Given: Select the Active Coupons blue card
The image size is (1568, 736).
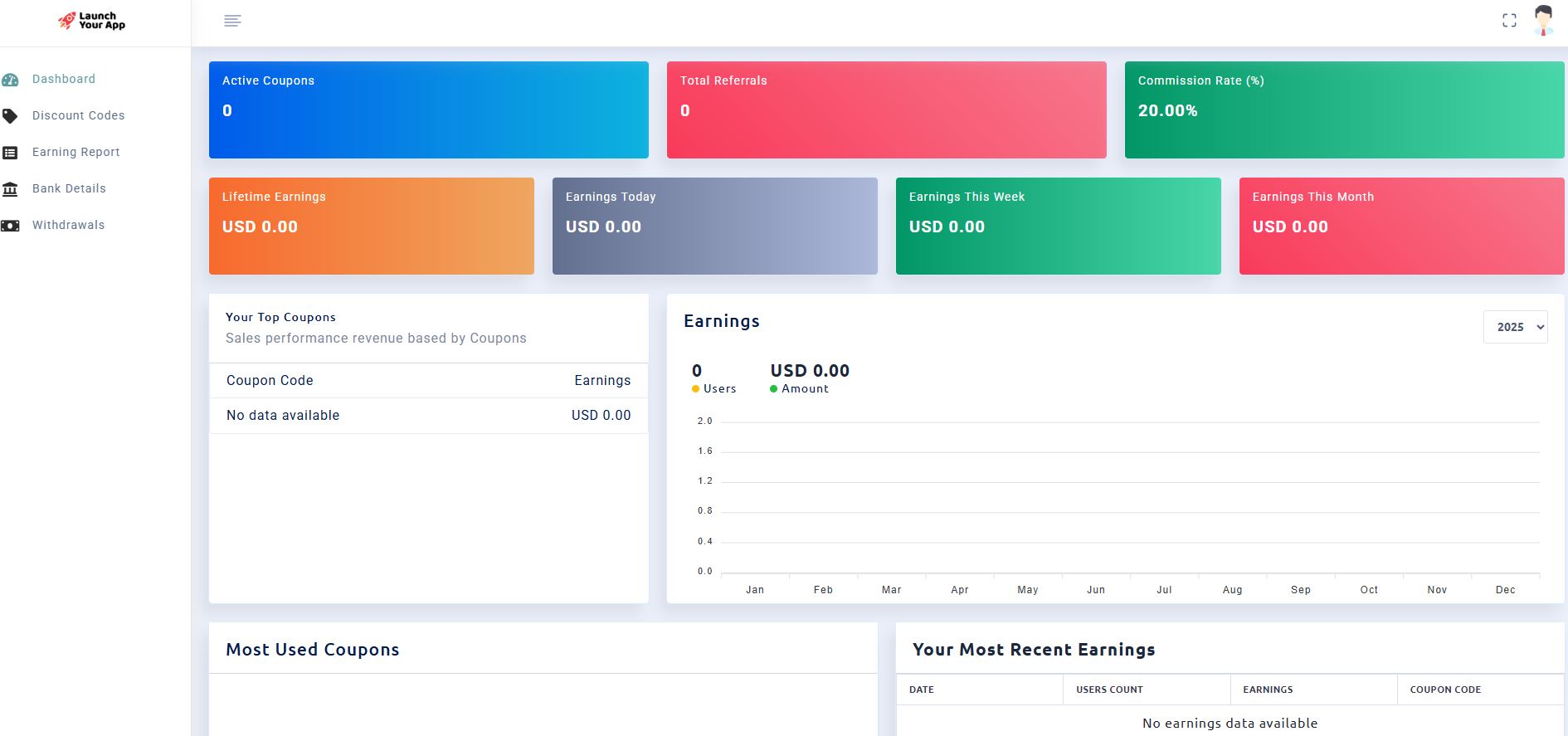Looking at the screenshot, I should 428,110.
